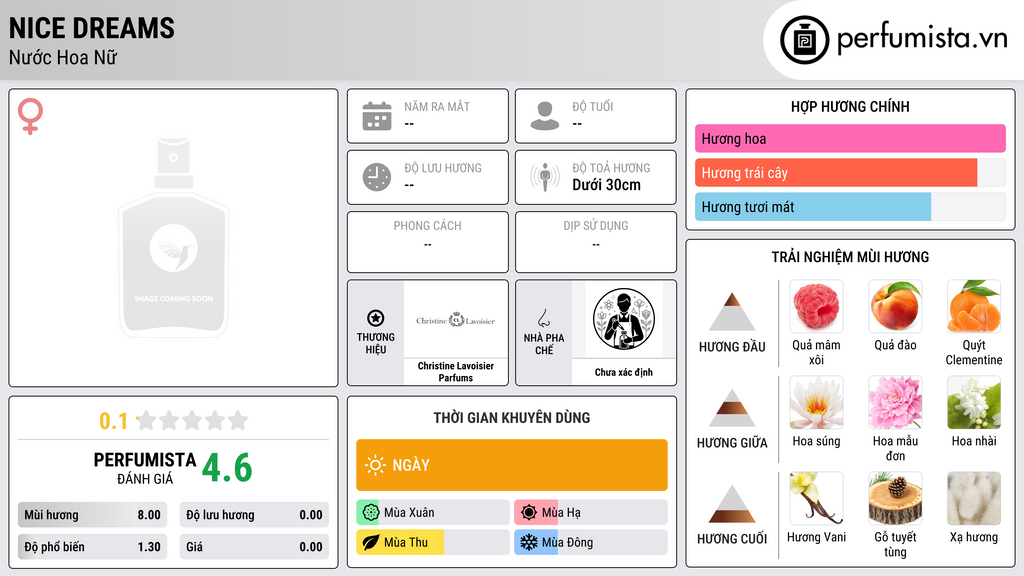Click the Chưa xác định perfumer label
This screenshot has width=1024, height=576.
click(624, 372)
